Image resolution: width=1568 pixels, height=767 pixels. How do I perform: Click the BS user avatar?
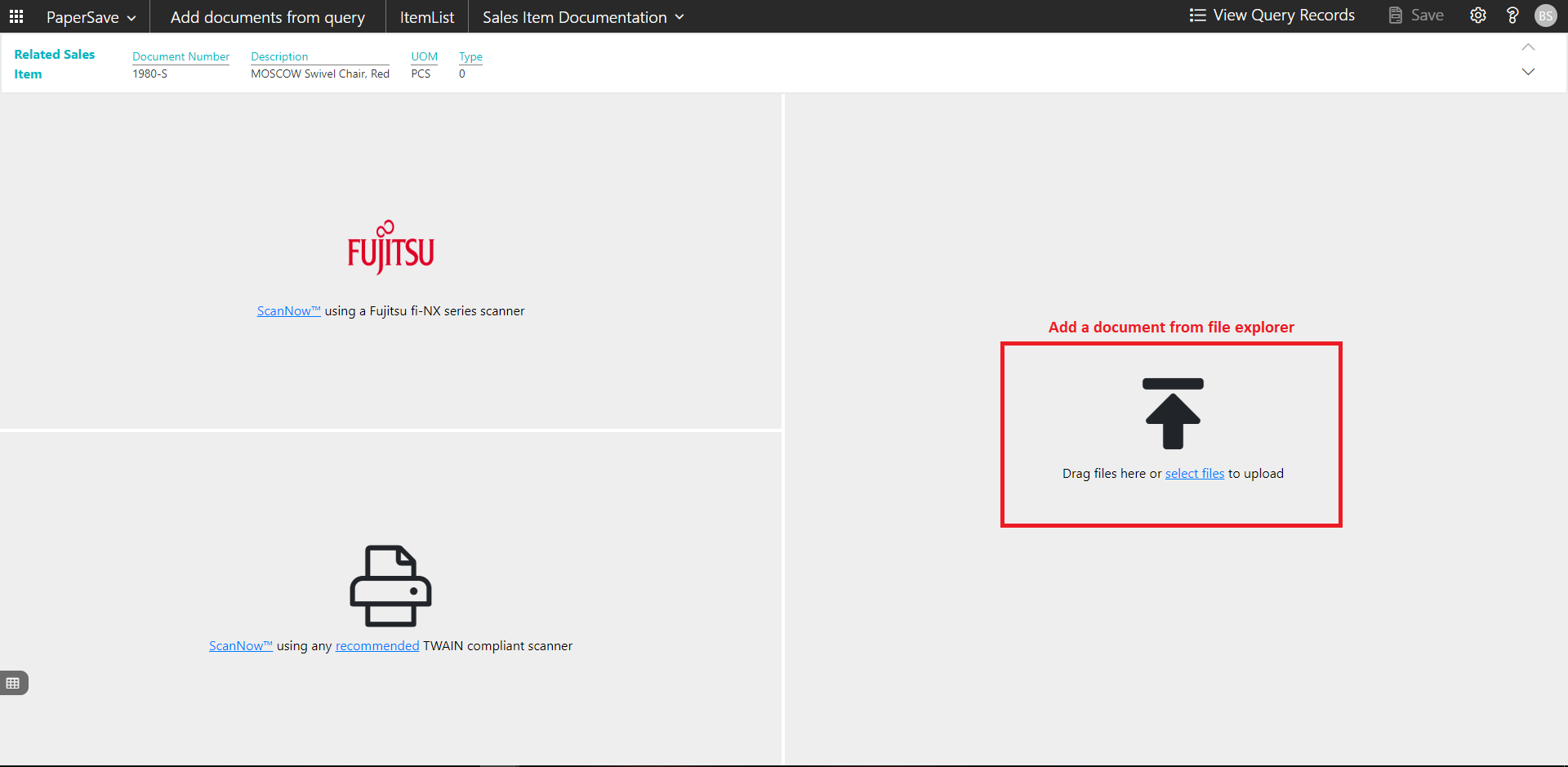(1545, 16)
